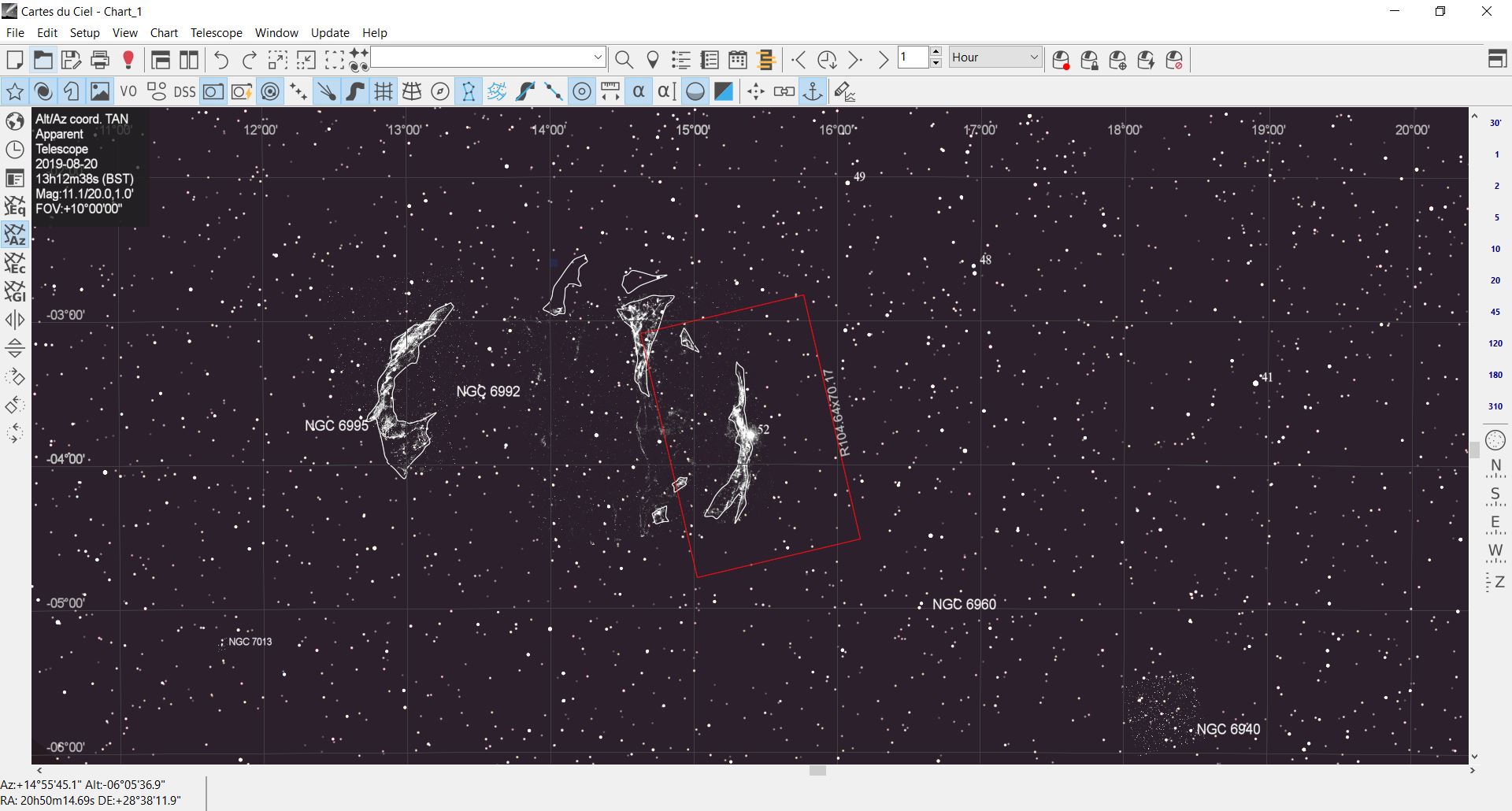Print the chart with printer icon
This screenshot has width=1512, height=811.
(x=100, y=60)
